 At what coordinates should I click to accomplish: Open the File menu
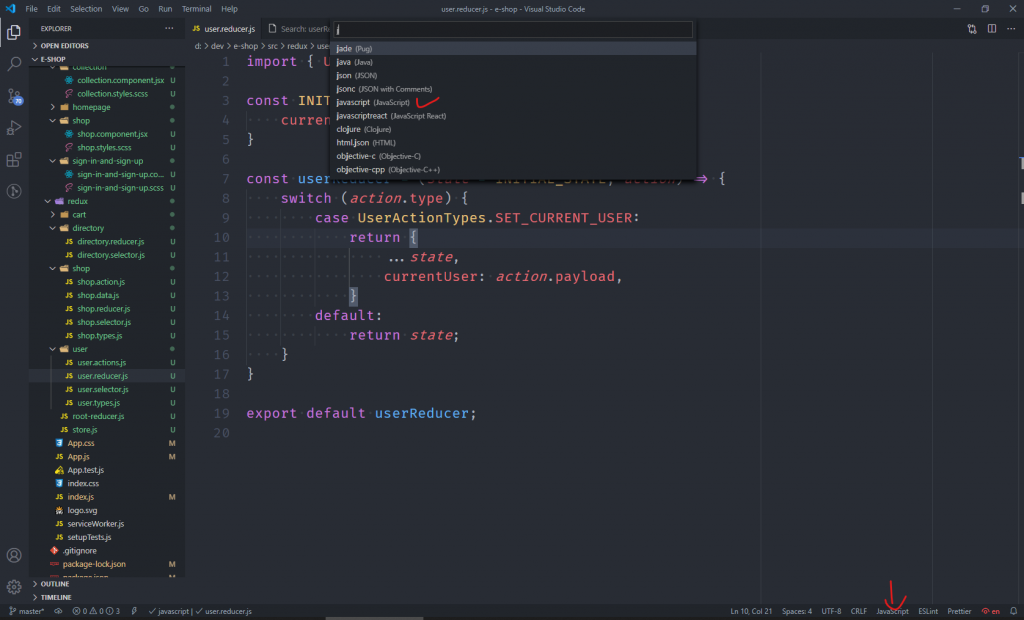(x=31, y=9)
